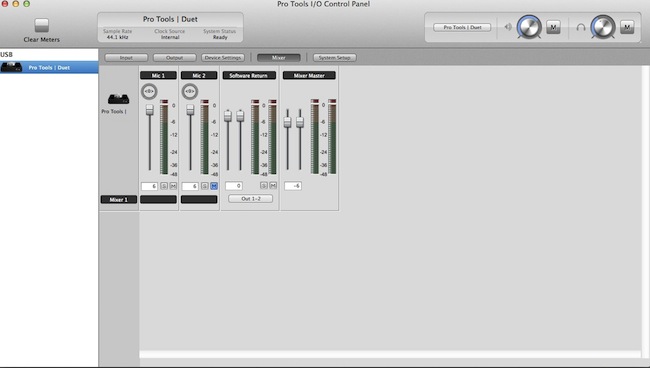This screenshot has height=368, width=650.
Task: Click the Mic 2 channel label
Action: pyautogui.click(x=199, y=75)
